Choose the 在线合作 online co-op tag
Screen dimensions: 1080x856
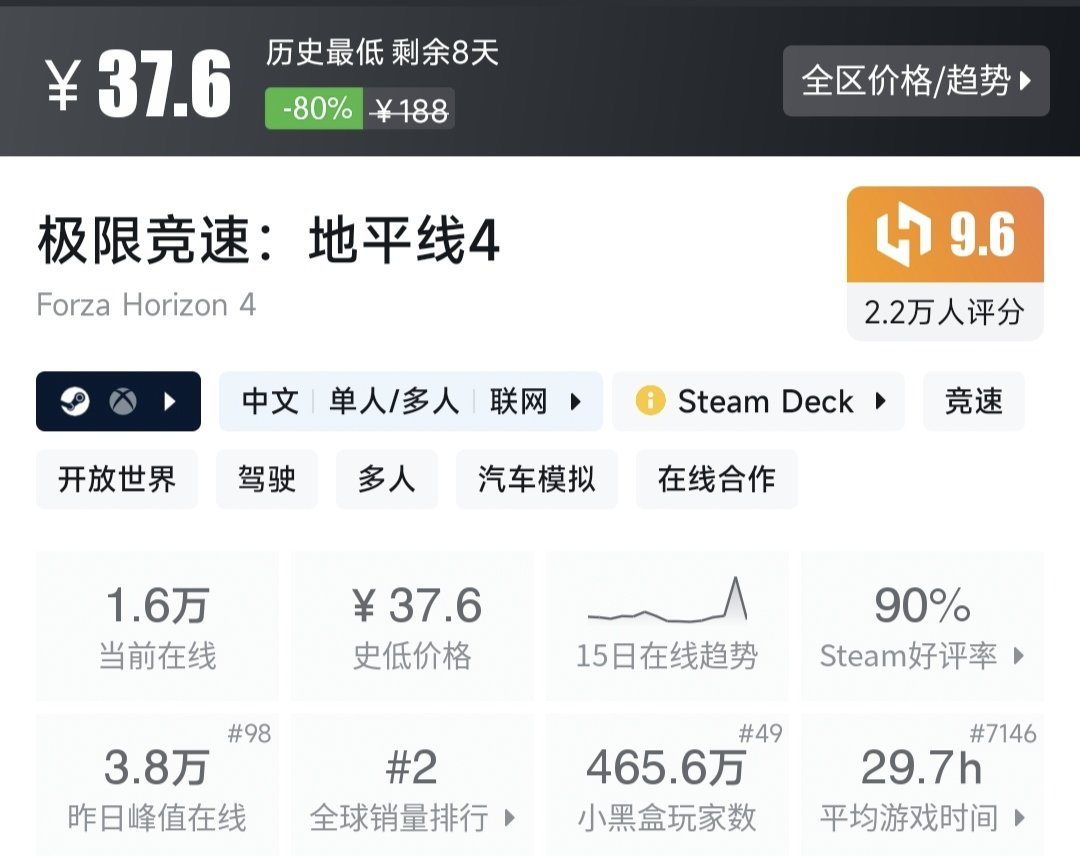click(717, 479)
